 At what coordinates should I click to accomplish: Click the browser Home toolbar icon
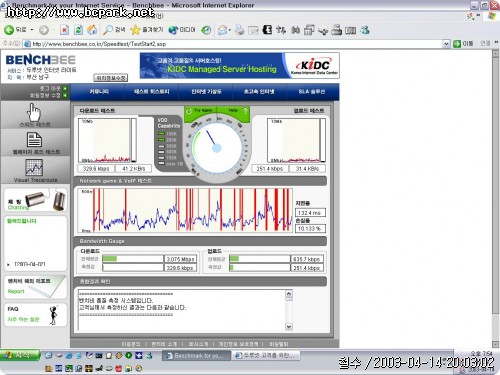coord(92,30)
